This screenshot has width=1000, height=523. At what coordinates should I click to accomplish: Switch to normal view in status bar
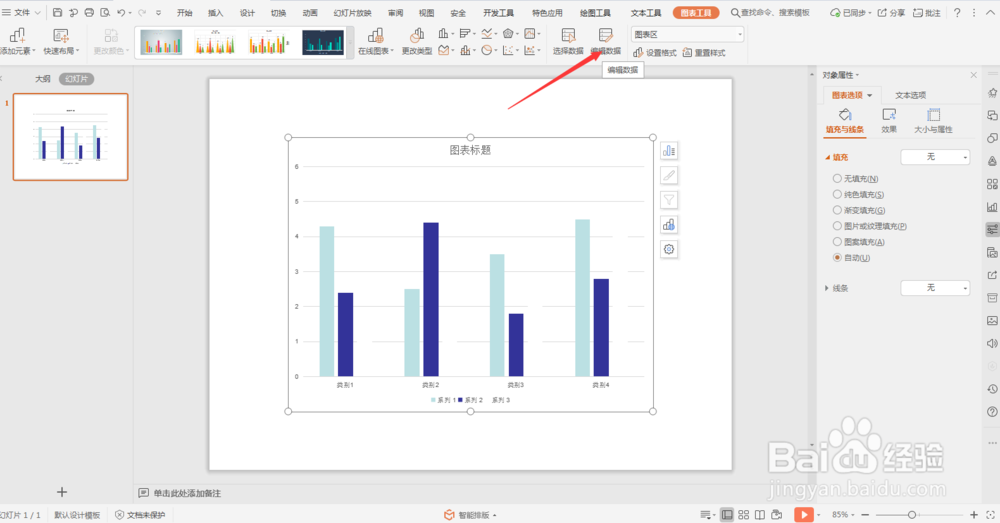726,515
